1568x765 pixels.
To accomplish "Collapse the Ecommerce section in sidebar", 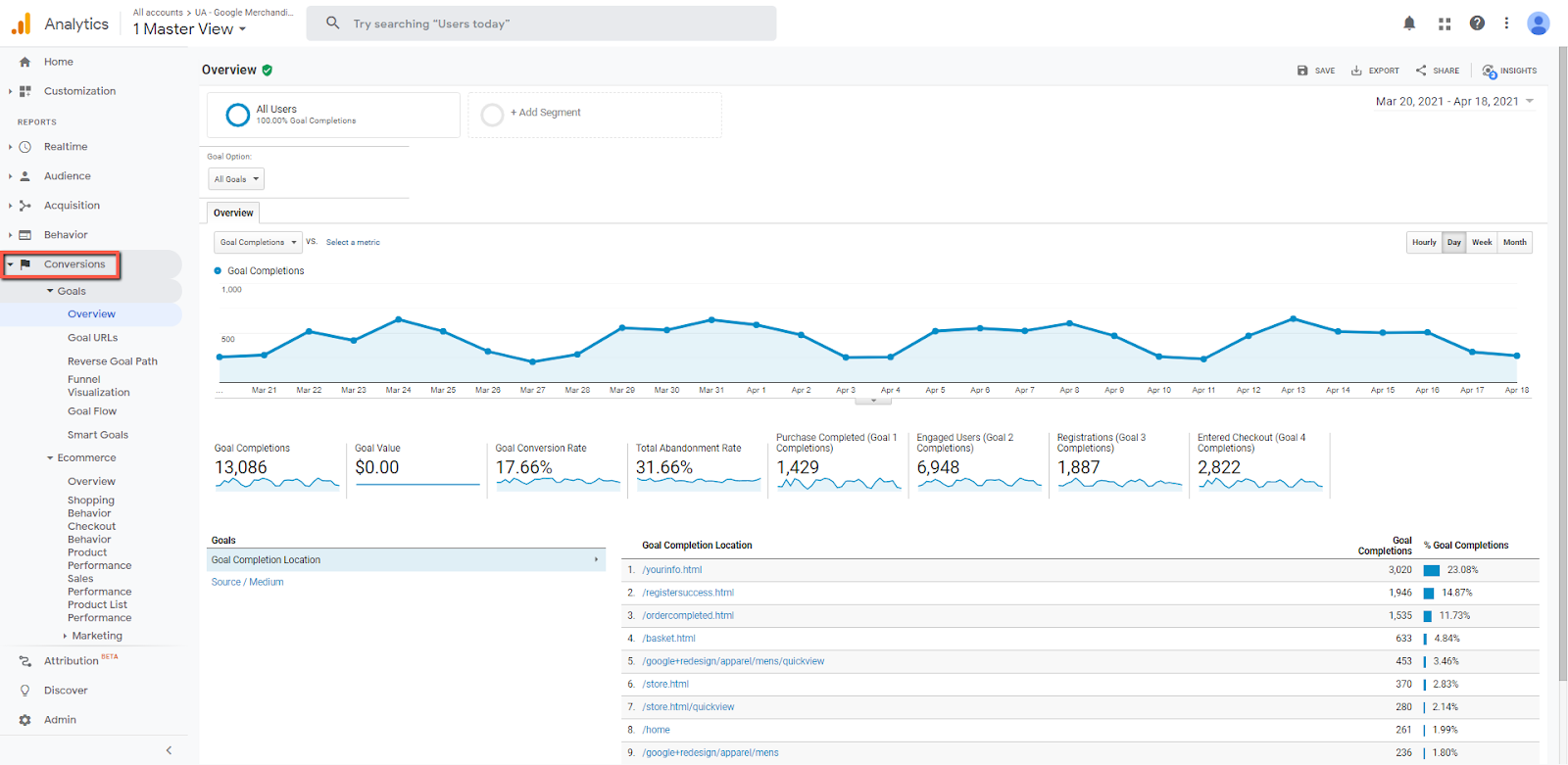I will (50, 458).
